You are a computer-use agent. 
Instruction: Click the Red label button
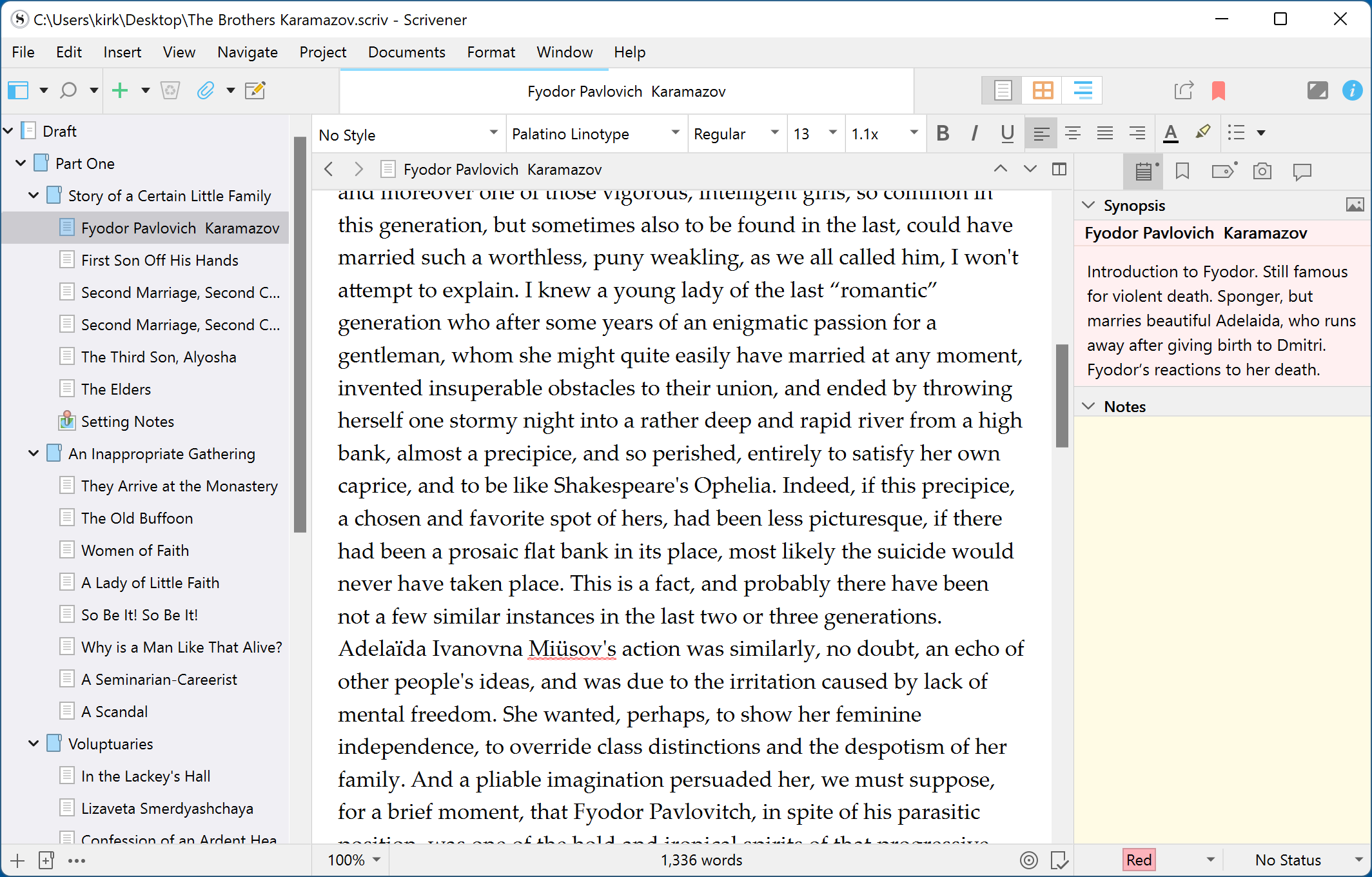(1139, 860)
